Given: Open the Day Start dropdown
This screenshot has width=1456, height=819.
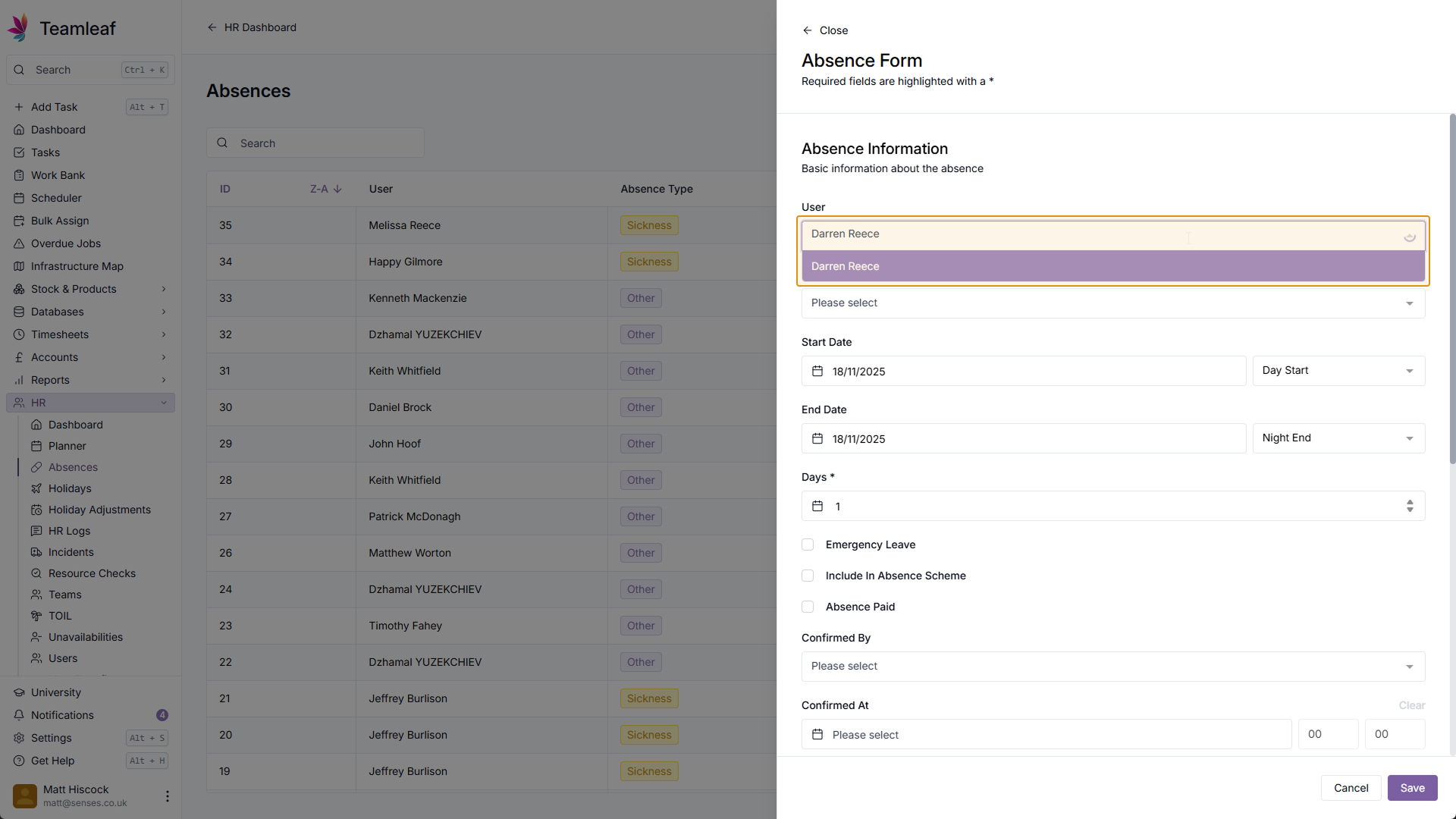Looking at the screenshot, I should (1338, 371).
